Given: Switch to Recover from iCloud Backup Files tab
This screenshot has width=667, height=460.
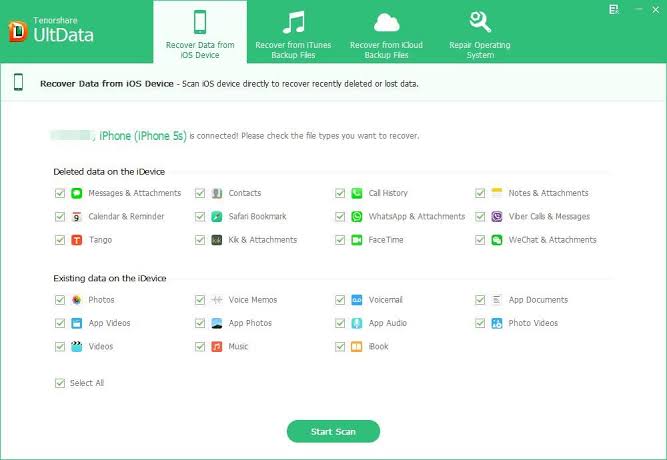Looking at the screenshot, I should click(386, 32).
